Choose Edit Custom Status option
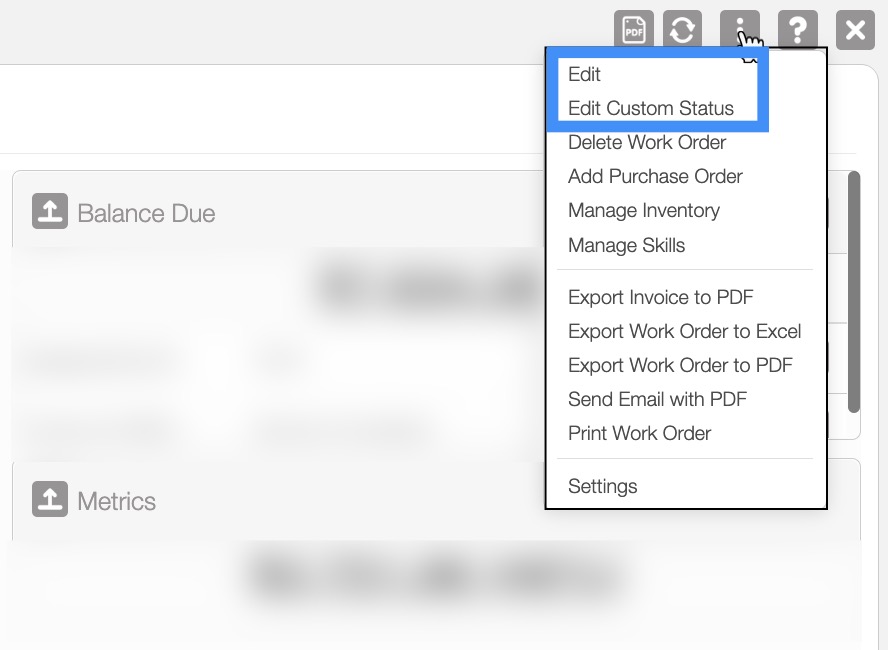 651,108
